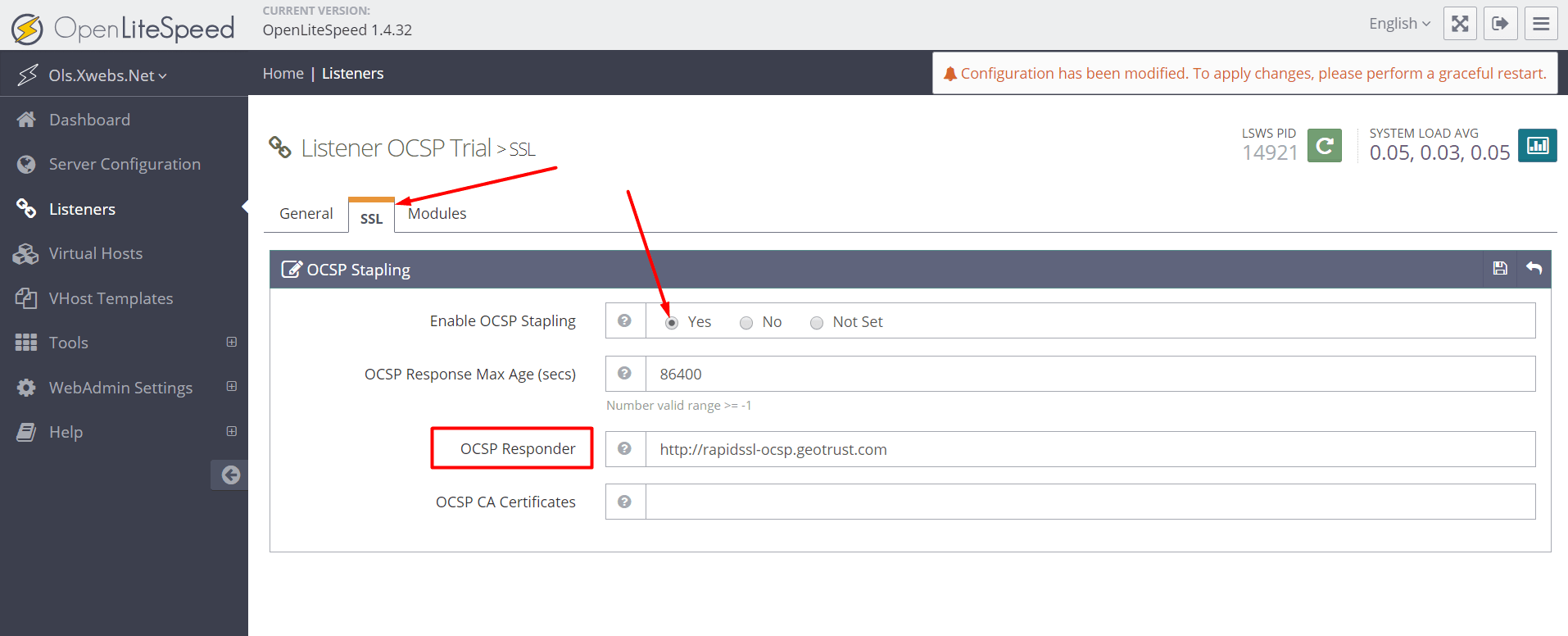Click the OCSP Responder field label

tap(518, 449)
